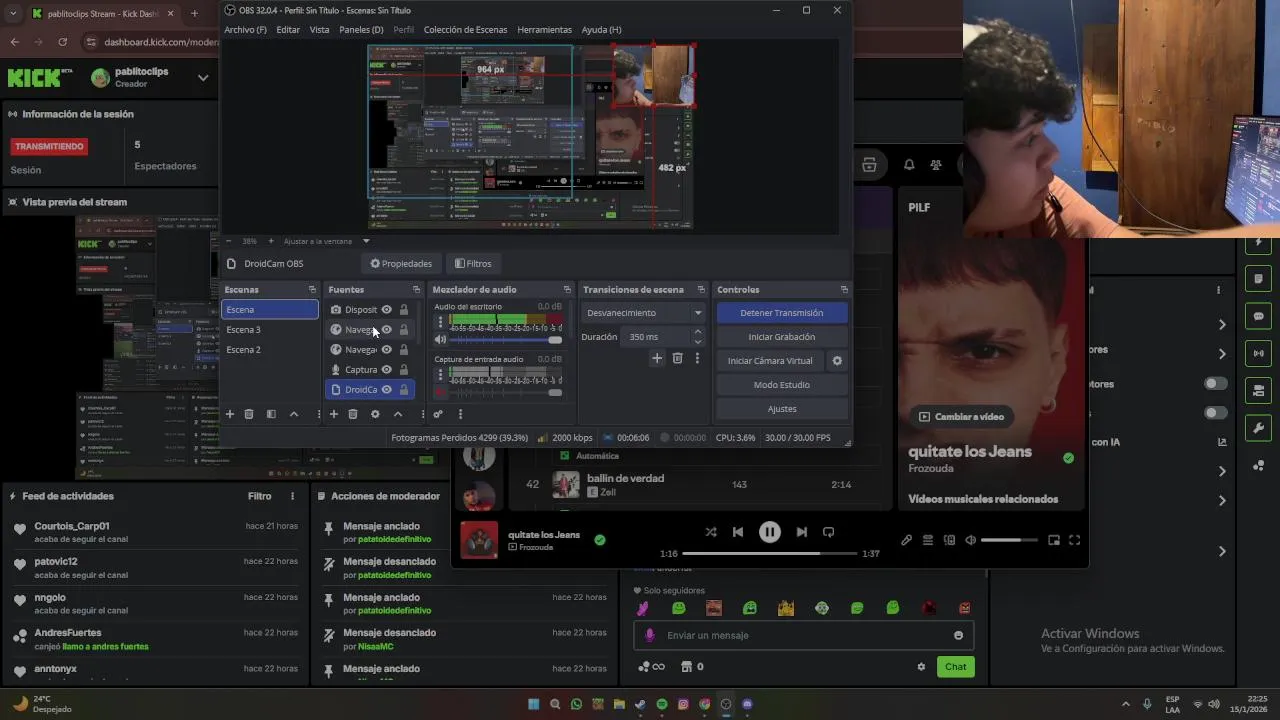Viewport: 1280px width, 720px height.
Task: Open the Vista menu in OBS
Action: [319, 30]
